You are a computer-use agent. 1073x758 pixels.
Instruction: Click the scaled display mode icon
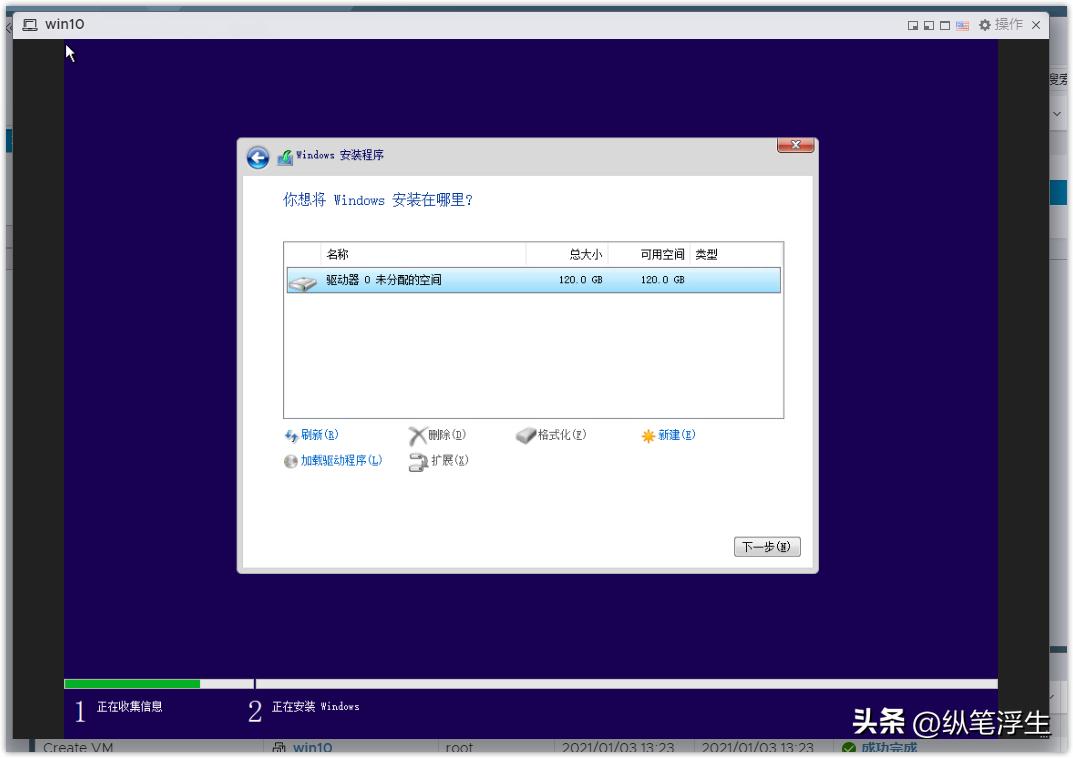(x=914, y=25)
